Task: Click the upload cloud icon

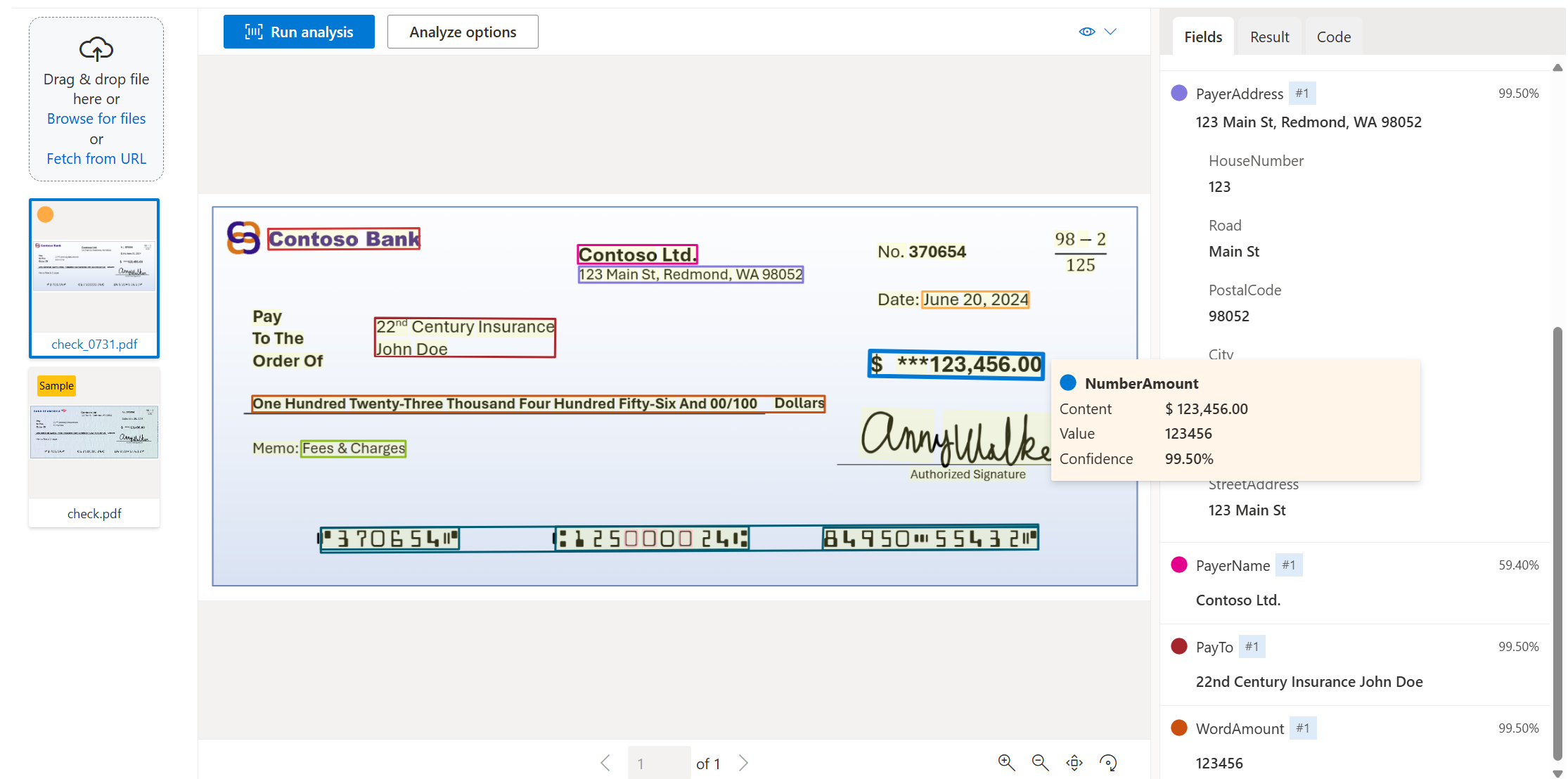Action: tap(96, 46)
